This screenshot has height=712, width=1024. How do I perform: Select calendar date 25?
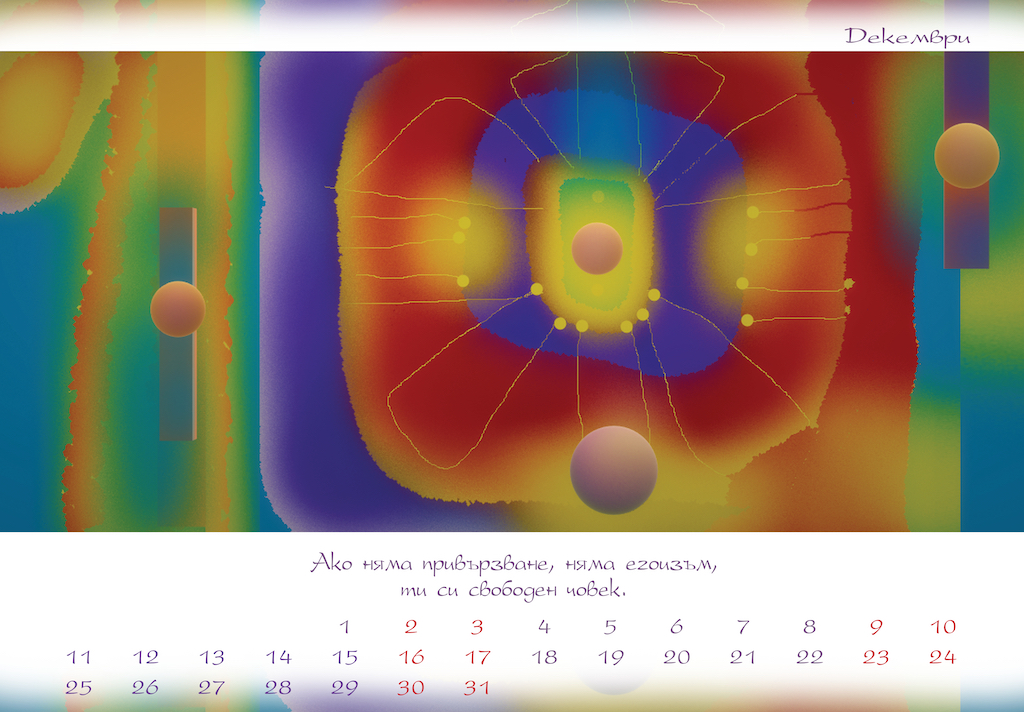click(78, 687)
